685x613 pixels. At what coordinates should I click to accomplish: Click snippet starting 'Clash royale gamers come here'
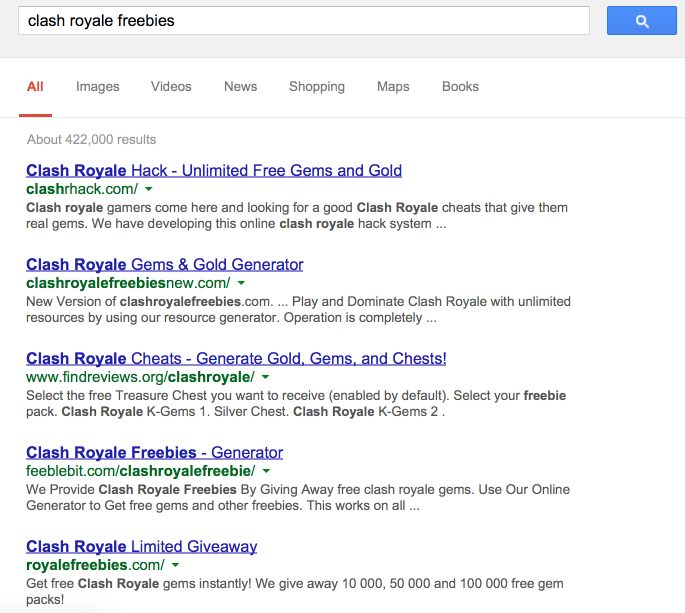click(297, 215)
